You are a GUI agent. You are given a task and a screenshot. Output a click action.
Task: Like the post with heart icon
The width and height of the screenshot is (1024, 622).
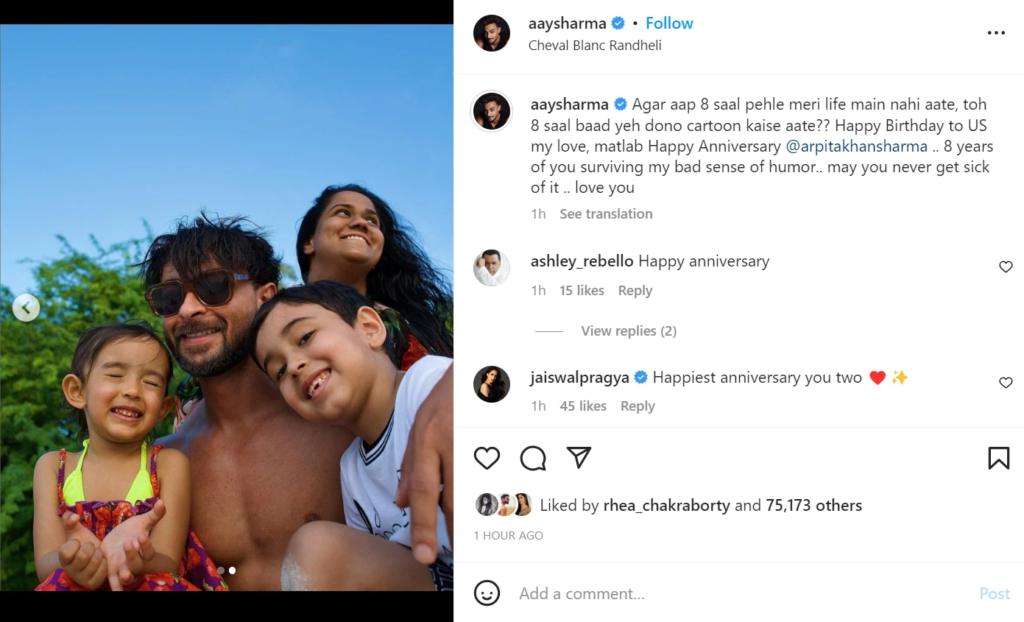tap(487, 458)
